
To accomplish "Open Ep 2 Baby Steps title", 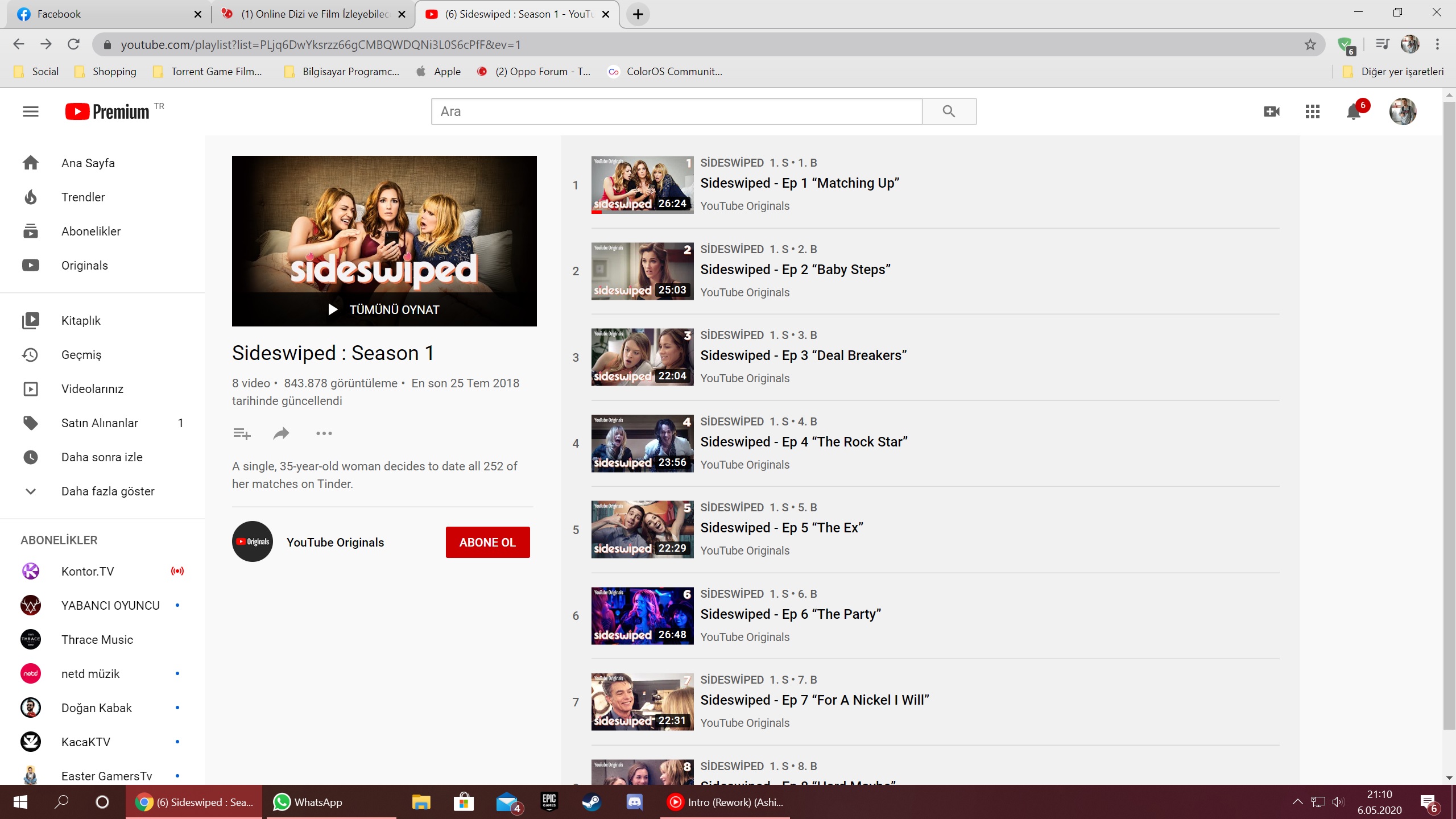I will click(x=795, y=270).
